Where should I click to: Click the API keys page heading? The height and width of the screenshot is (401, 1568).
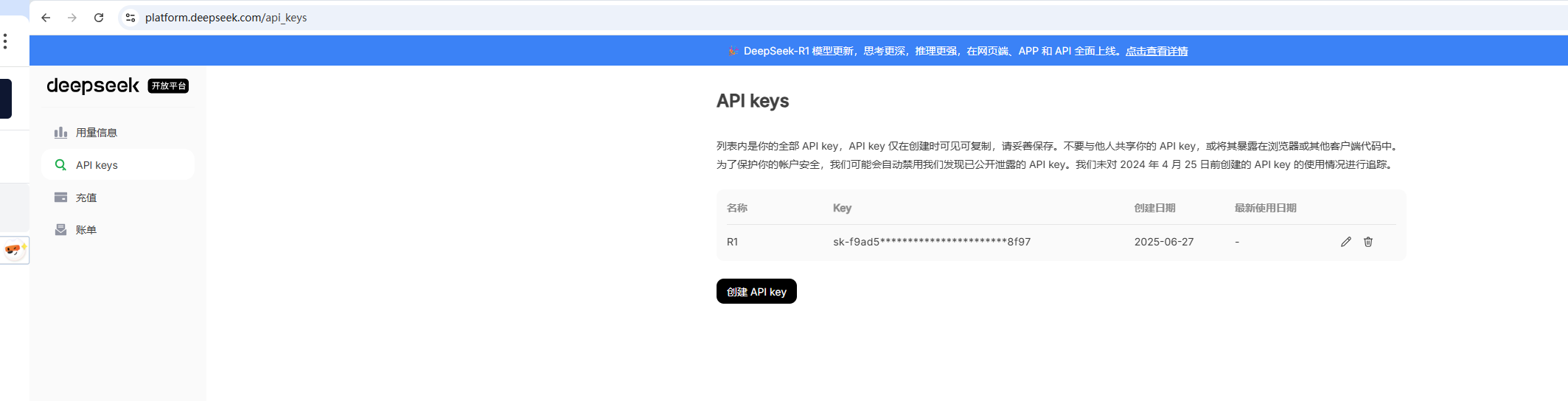[x=753, y=101]
